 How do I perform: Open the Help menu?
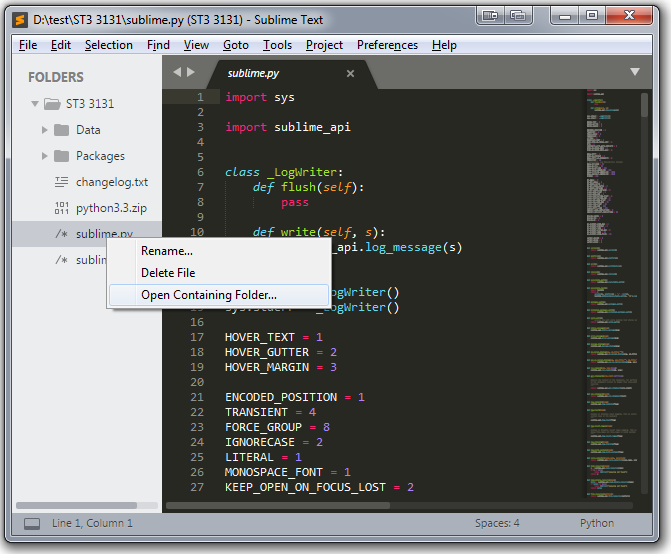click(444, 45)
